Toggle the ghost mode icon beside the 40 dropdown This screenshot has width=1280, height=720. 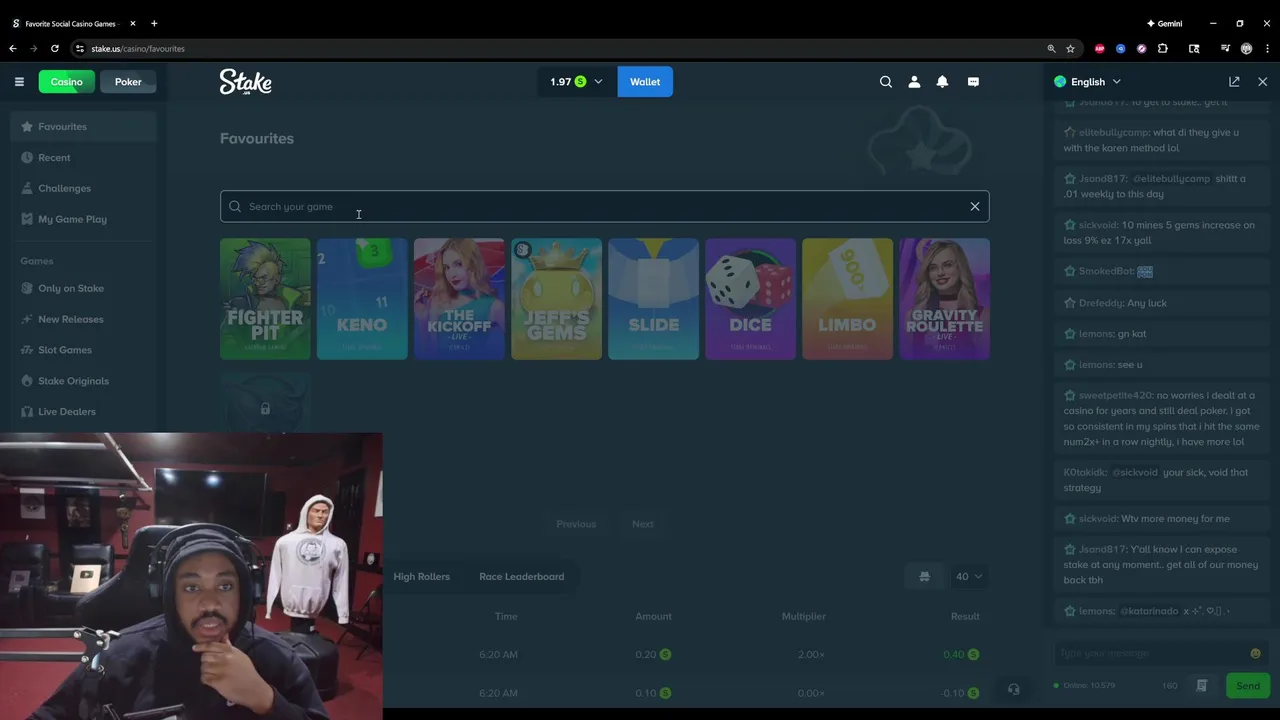point(924,577)
